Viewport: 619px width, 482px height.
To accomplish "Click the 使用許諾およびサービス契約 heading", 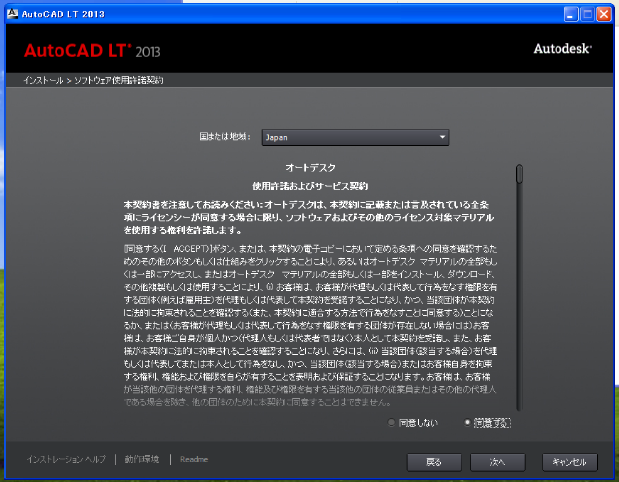I will pos(310,186).
